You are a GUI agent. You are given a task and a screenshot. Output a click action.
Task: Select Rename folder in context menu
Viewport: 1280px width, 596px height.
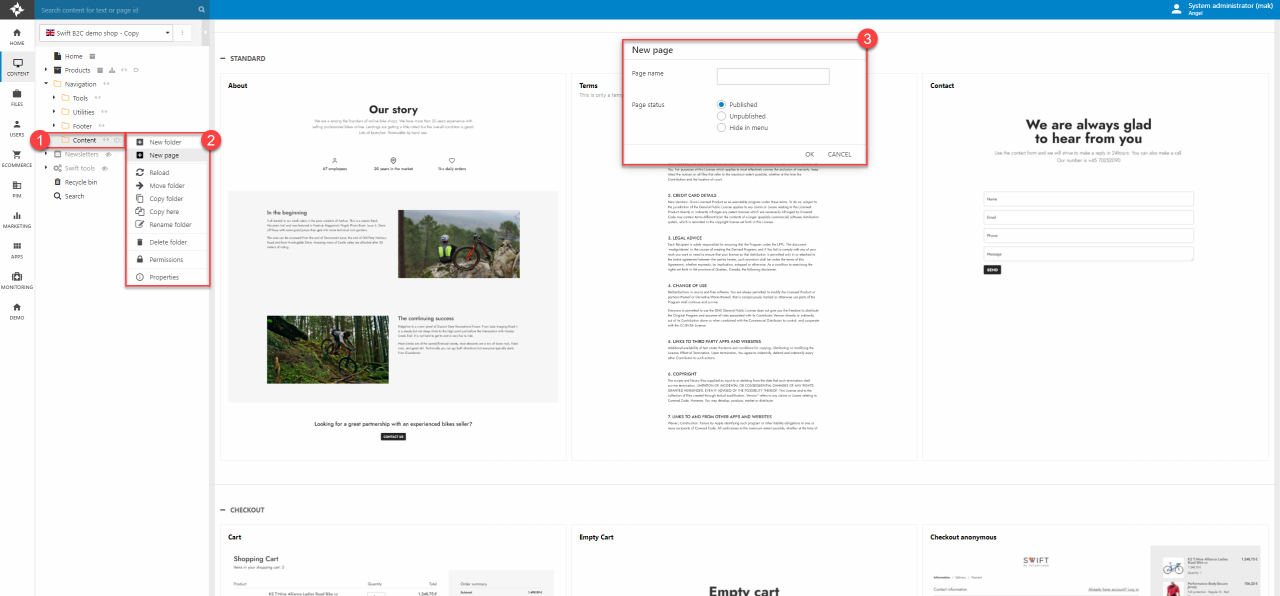point(170,225)
